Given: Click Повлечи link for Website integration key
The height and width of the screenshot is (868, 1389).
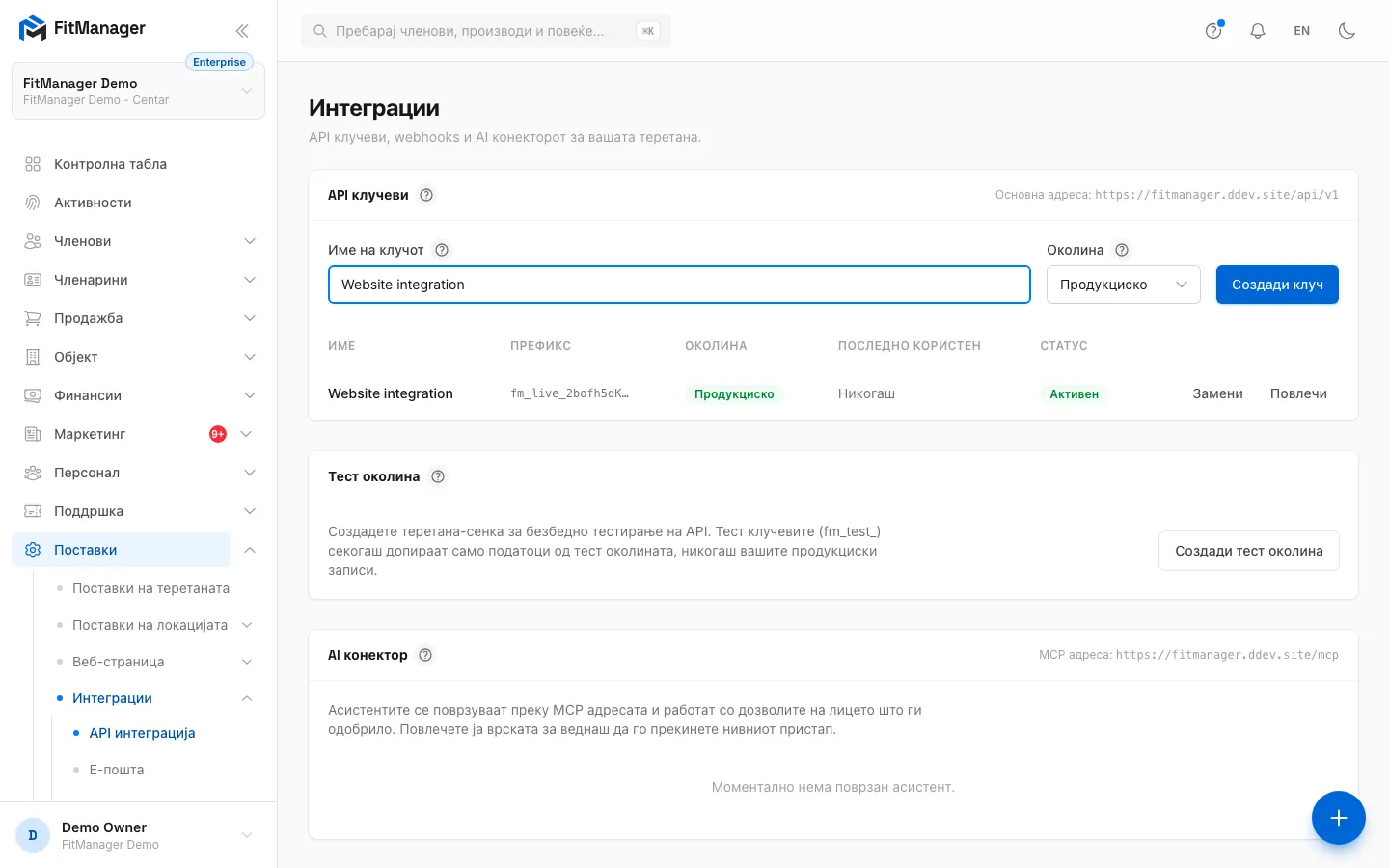Looking at the screenshot, I should 1298,393.
